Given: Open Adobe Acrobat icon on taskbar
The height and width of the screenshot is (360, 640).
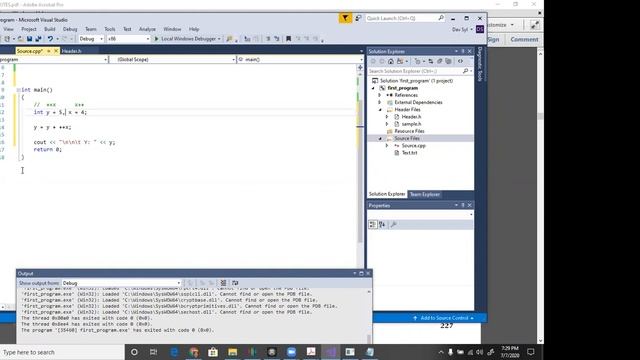Looking at the screenshot, I should click(311, 352).
